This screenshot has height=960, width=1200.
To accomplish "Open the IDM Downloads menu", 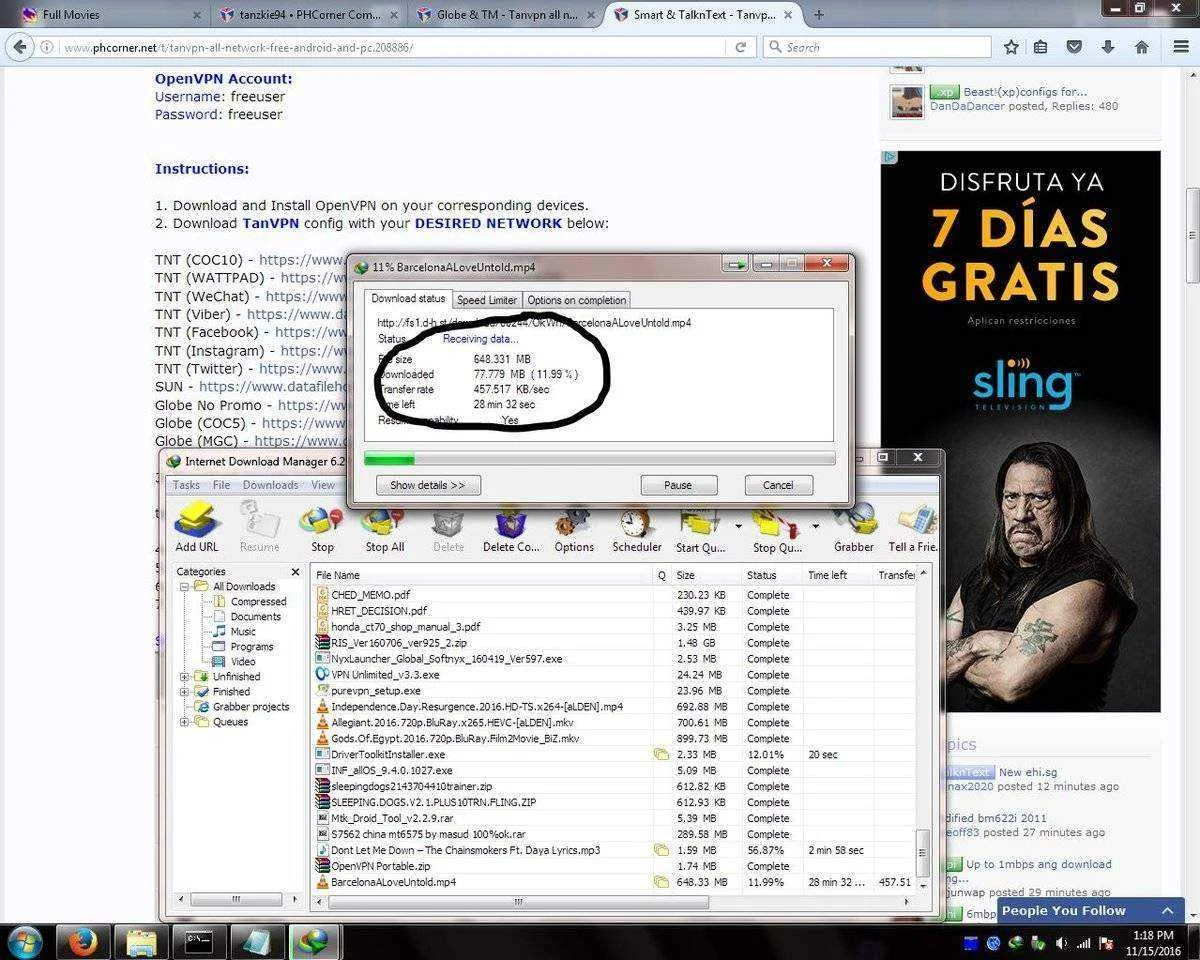I will pyautogui.click(x=270, y=485).
